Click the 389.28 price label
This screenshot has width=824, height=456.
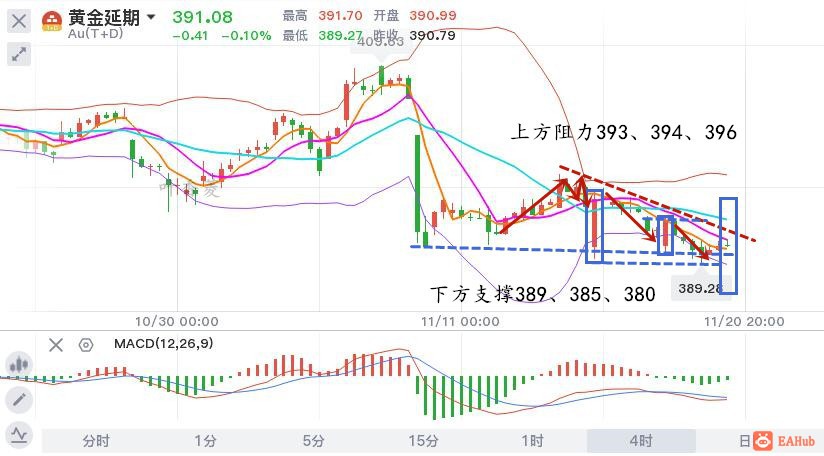click(701, 289)
